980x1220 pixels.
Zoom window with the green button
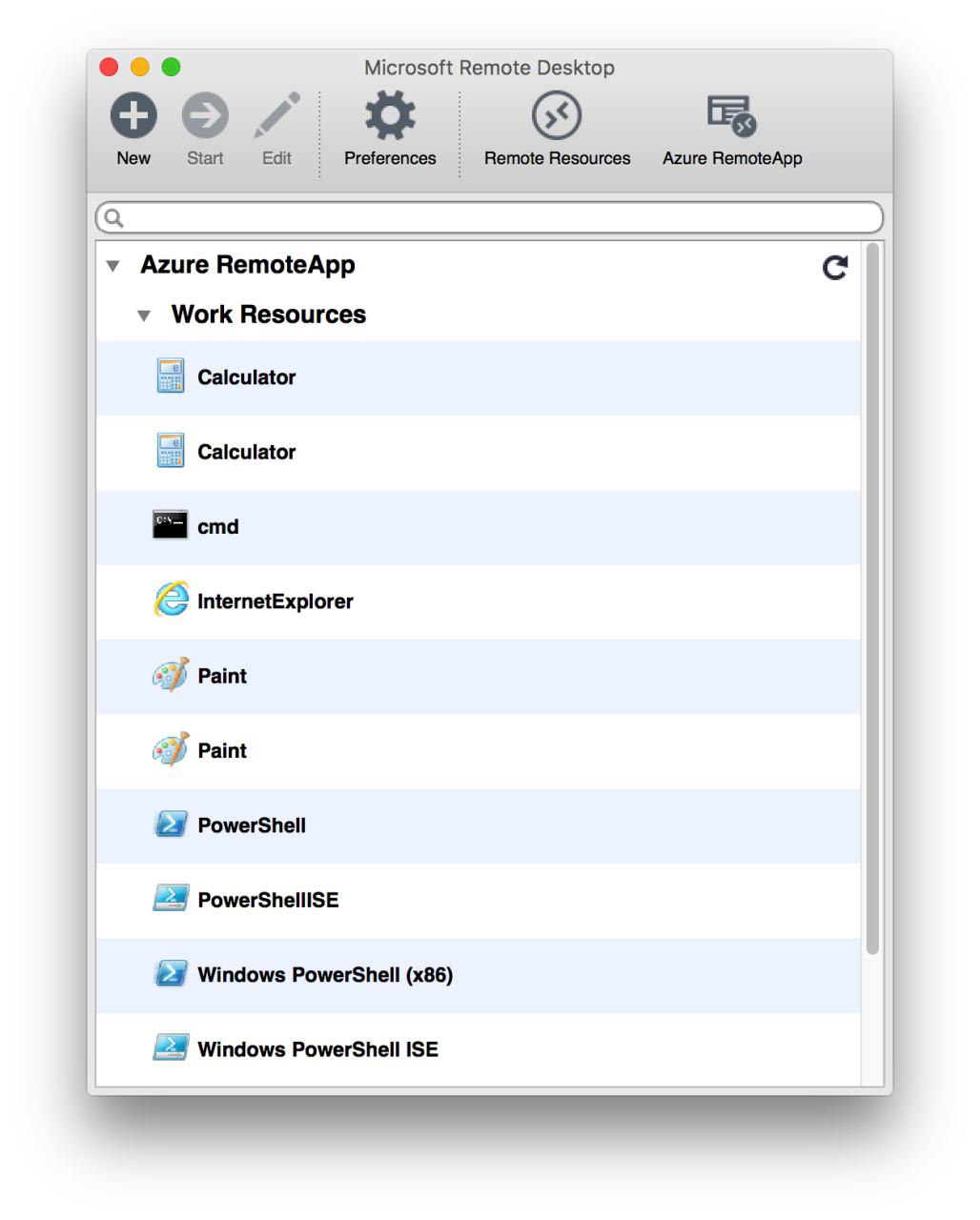pyautogui.click(x=171, y=67)
